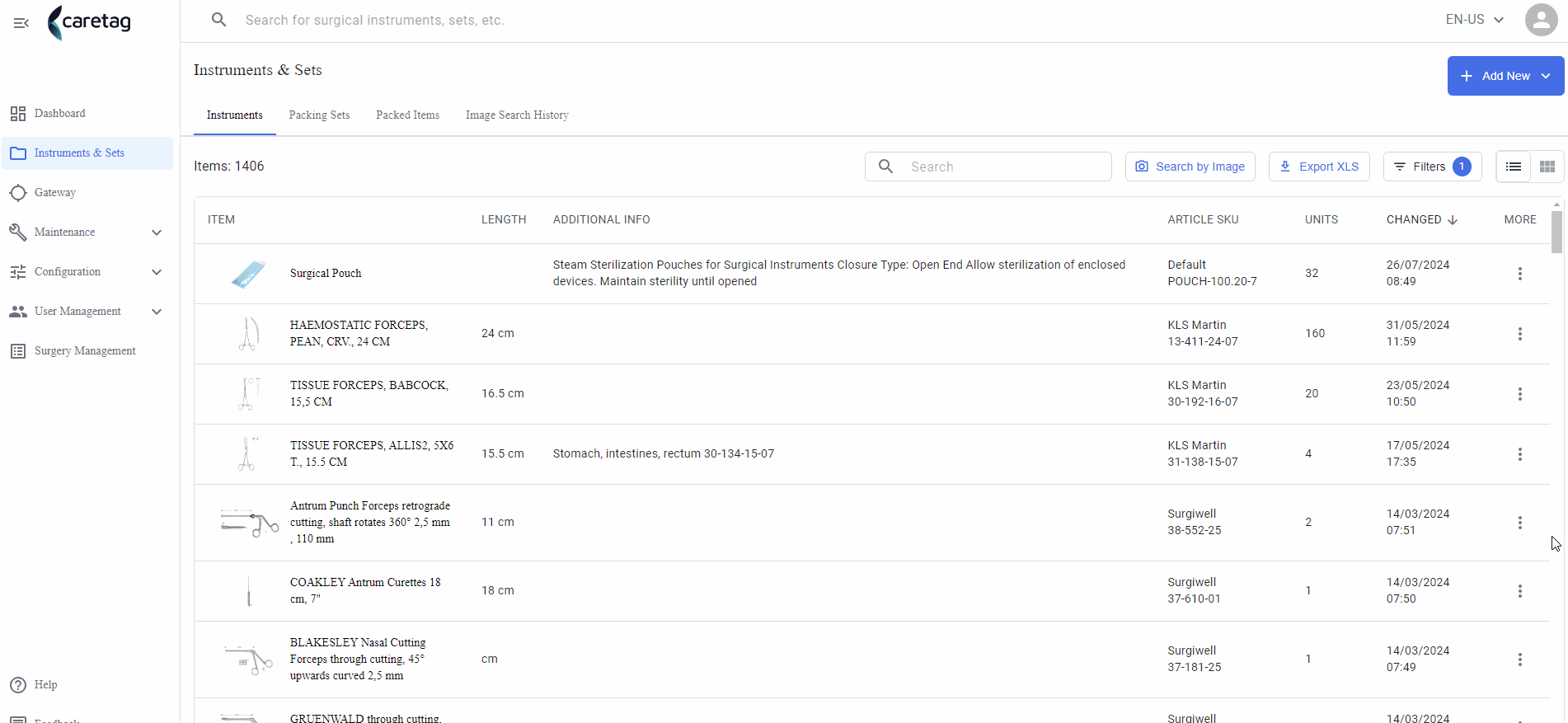Open the Surgical Pouch item name
This screenshot has width=1568, height=723.
(x=326, y=274)
